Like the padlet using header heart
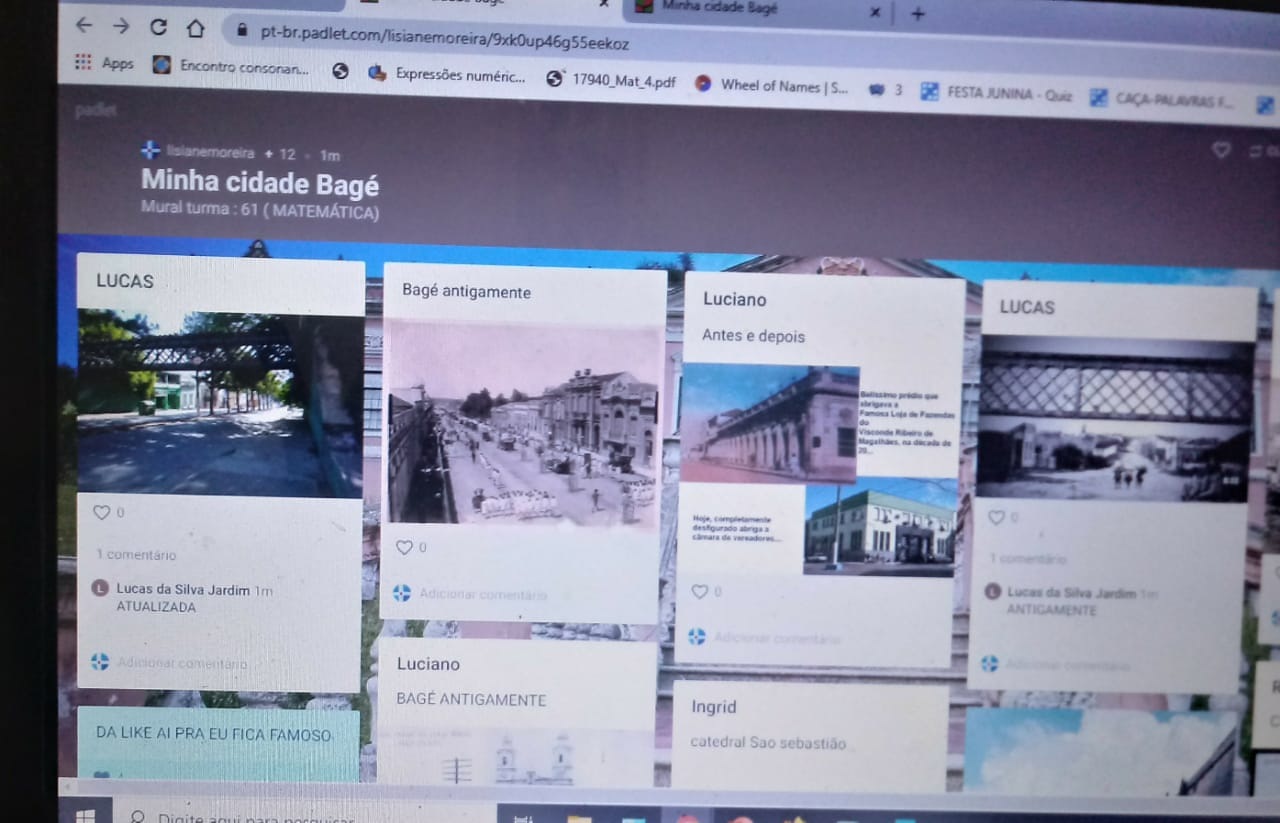1280x823 pixels. tap(1220, 150)
